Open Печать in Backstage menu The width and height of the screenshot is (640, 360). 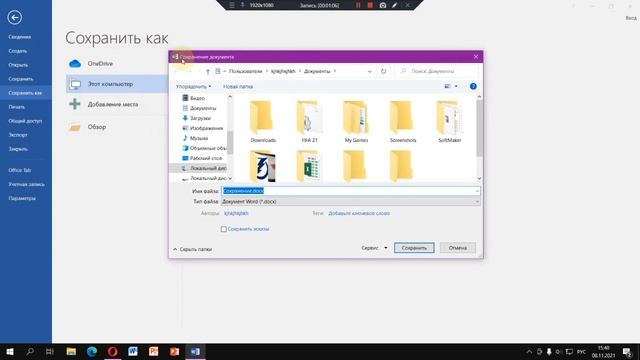(x=17, y=107)
